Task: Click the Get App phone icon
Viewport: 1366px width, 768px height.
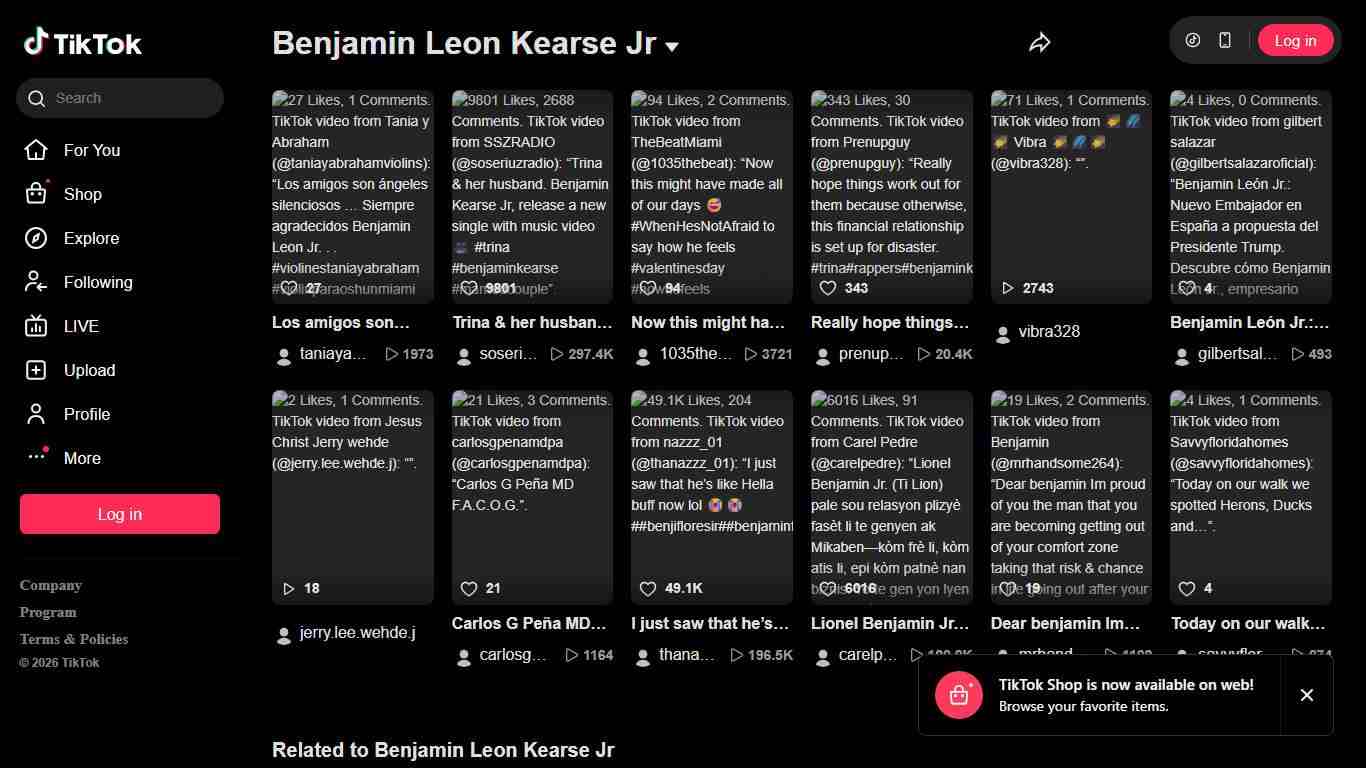Action: coord(1224,40)
